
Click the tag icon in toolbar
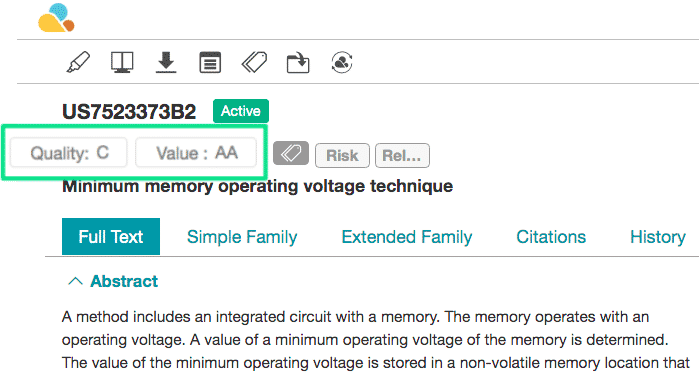tap(254, 62)
